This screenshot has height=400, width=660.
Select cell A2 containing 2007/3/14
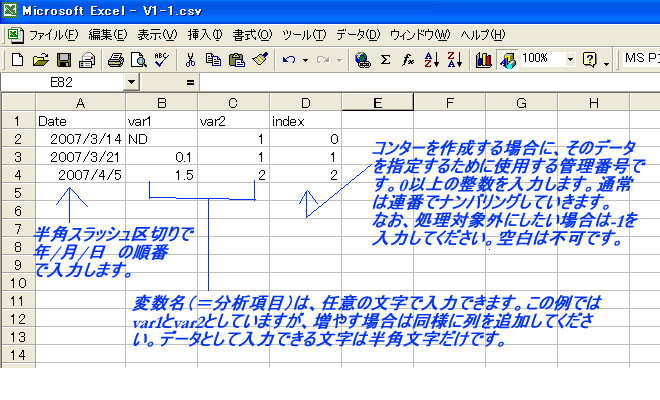[x=80, y=139]
